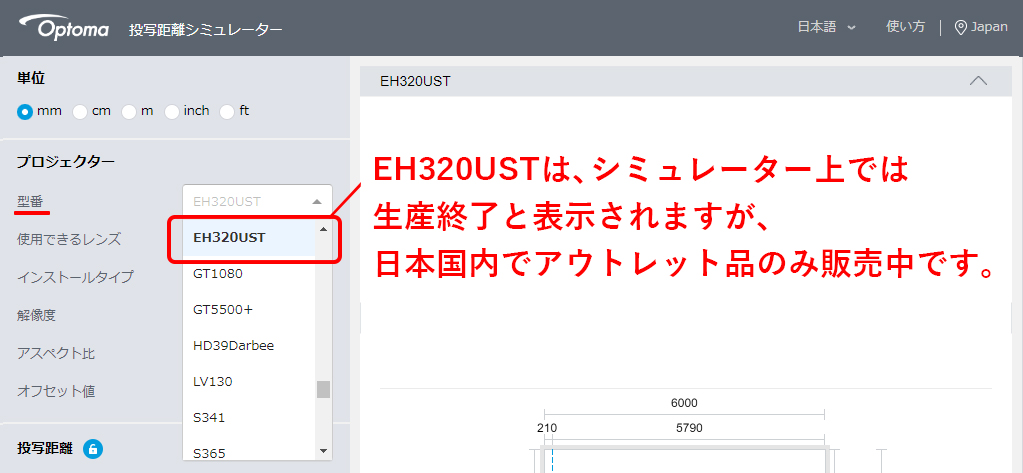Select the ft unit radio button

coord(227,112)
